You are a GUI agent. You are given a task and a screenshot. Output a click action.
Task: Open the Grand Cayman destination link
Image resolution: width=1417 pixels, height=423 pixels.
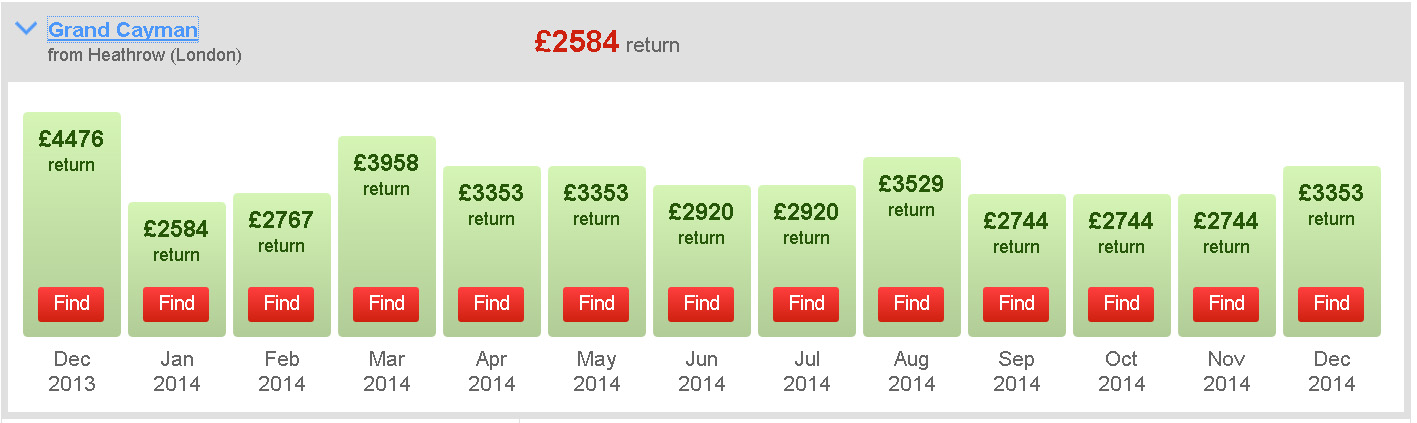(x=123, y=30)
